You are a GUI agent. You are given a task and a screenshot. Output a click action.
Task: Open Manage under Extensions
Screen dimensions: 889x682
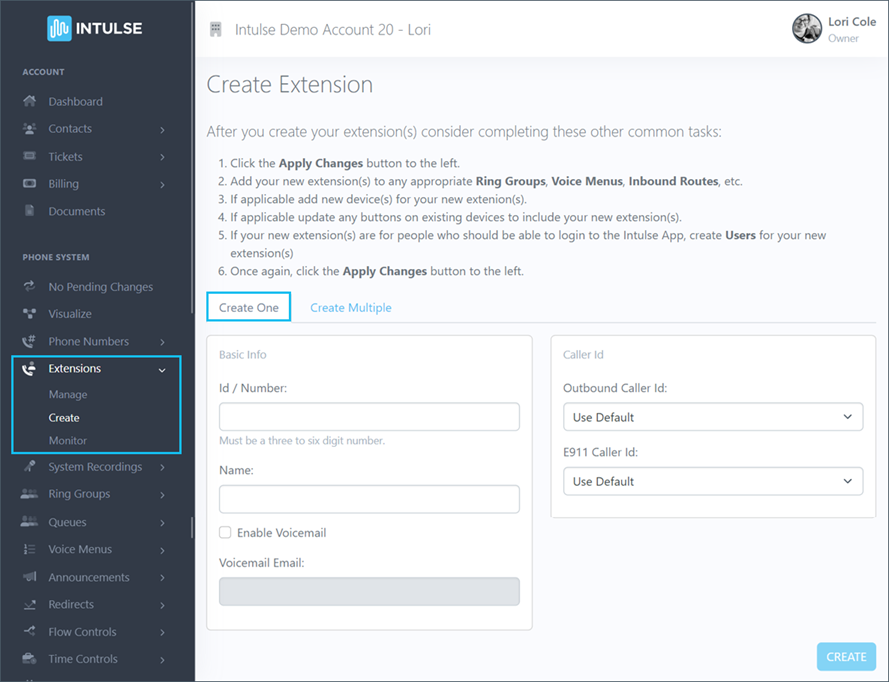click(68, 394)
